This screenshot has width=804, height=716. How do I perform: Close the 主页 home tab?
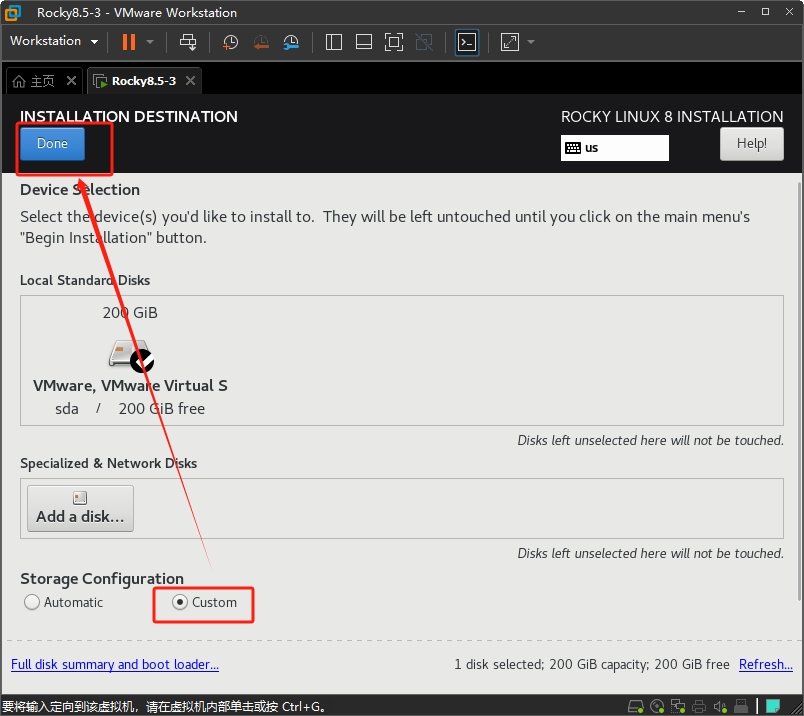pos(71,81)
